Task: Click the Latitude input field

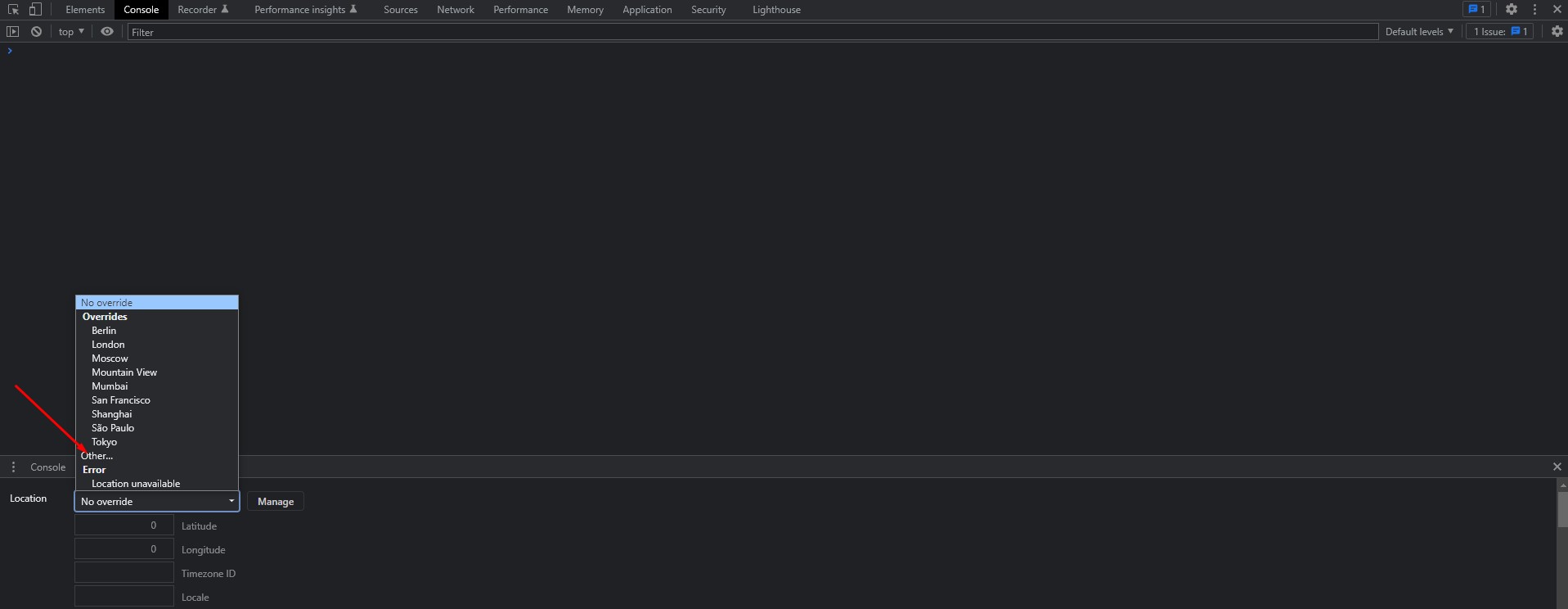Action: pyautogui.click(x=124, y=526)
